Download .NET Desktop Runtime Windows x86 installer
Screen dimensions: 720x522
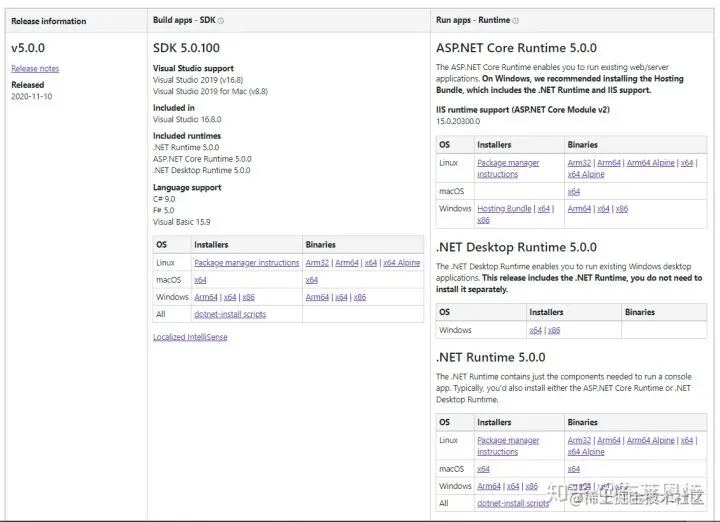pyautogui.click(x=554, y=330)
